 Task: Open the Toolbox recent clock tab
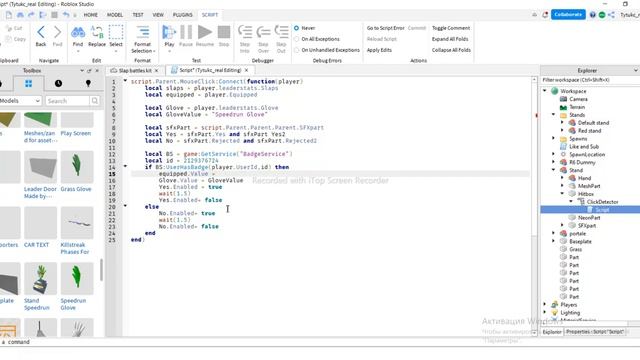58,84
